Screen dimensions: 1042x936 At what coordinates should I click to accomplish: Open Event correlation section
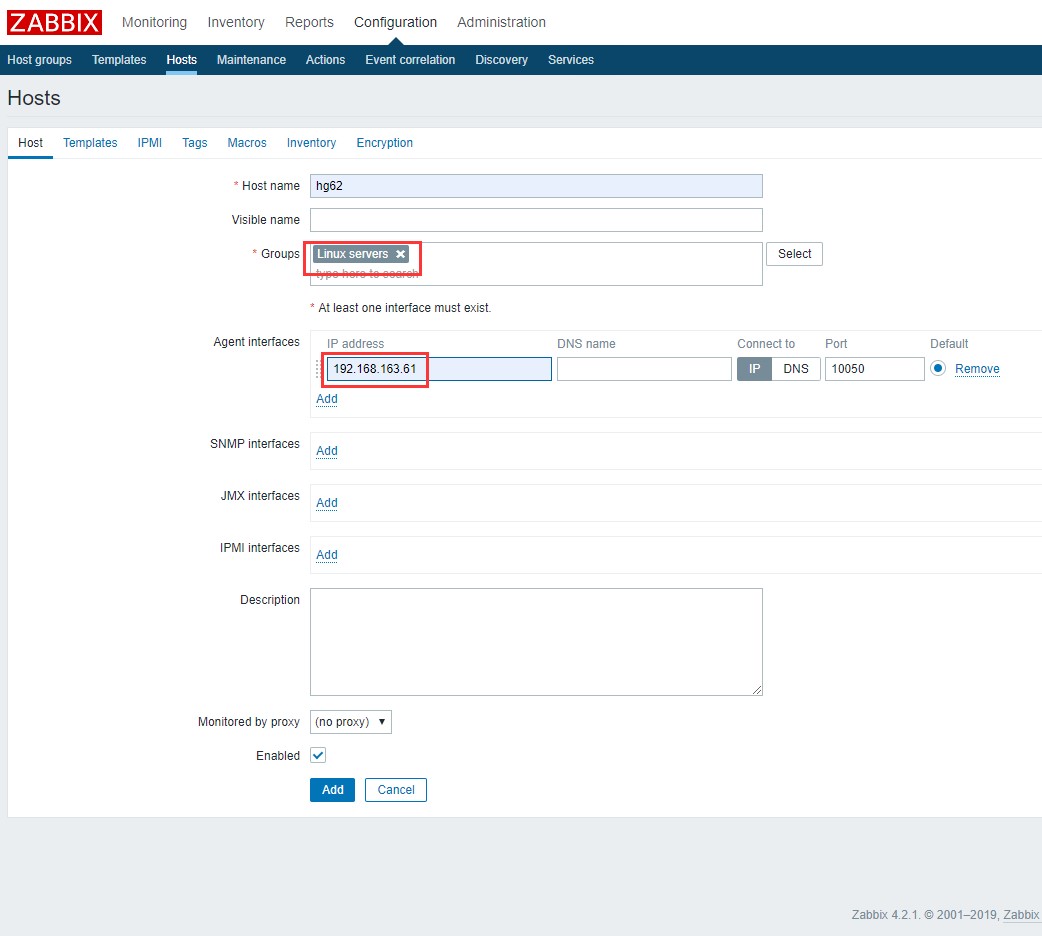[x=410, y=60]
